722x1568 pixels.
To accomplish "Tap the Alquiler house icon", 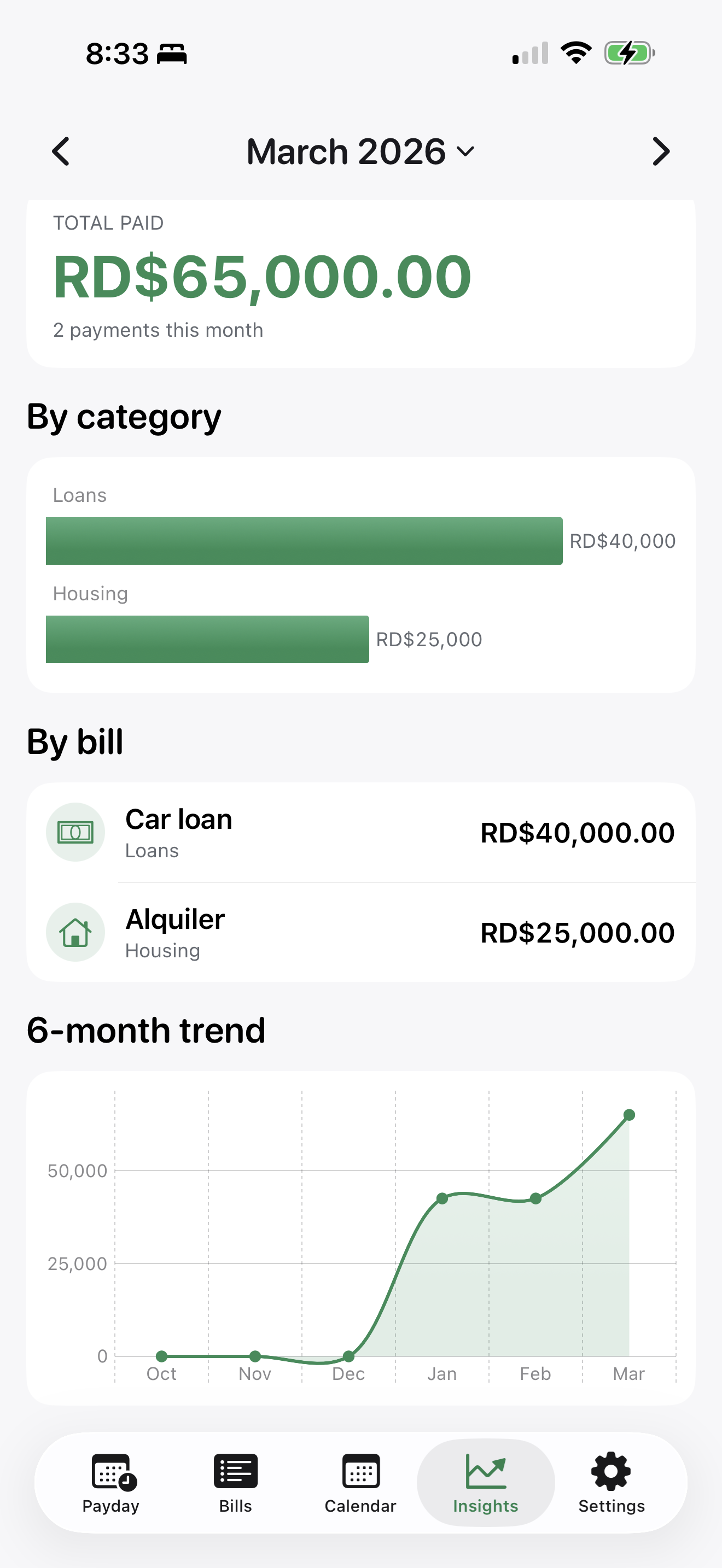I will pyautogui.click(x=75, y=932).
